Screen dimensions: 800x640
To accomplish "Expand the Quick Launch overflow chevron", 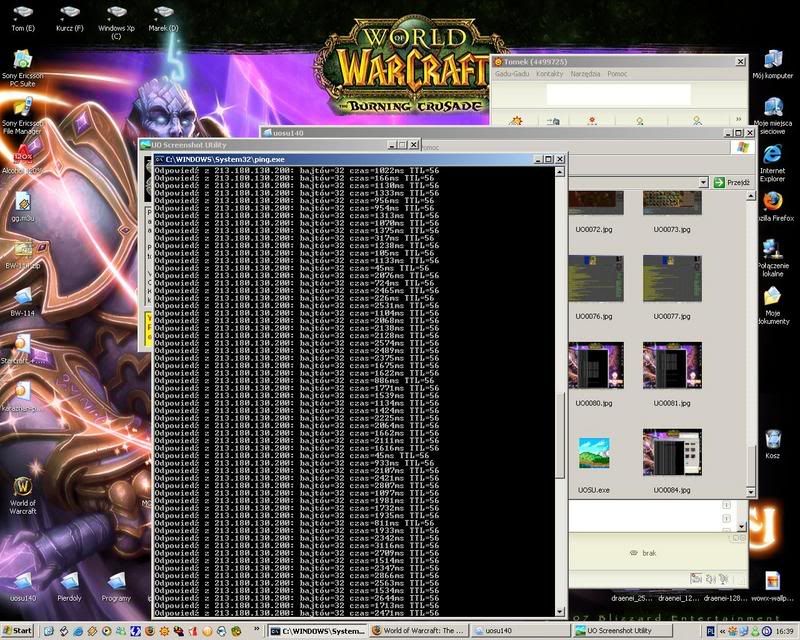I will (257, 628).
